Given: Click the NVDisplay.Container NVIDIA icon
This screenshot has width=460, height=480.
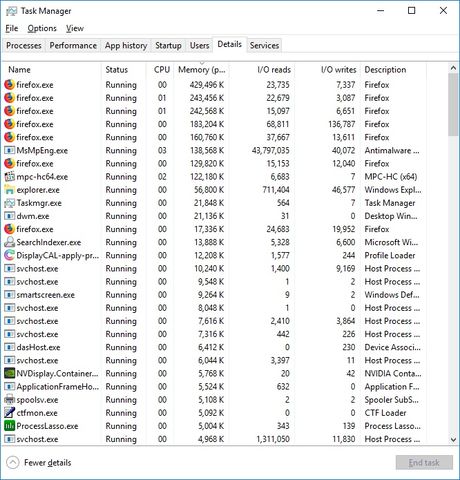Looking at the screenshot, I should pos(9,373).
